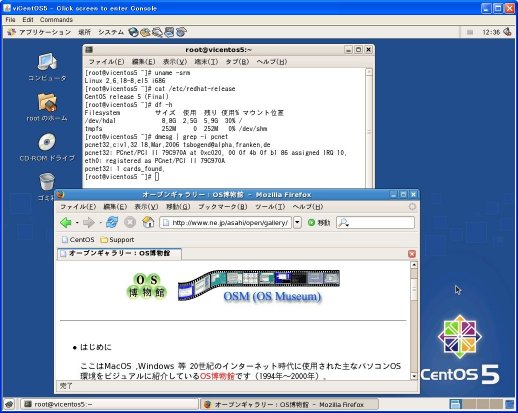This screenshot has width=518, height=413.
Task: Open CD-ROM ドライブ desktop icon
Action: [47, 147]
